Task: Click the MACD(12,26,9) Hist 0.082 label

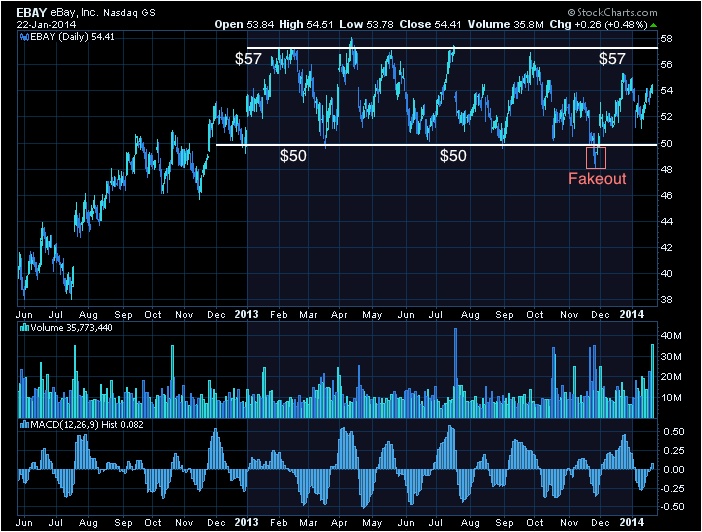Action: point(87,425)
